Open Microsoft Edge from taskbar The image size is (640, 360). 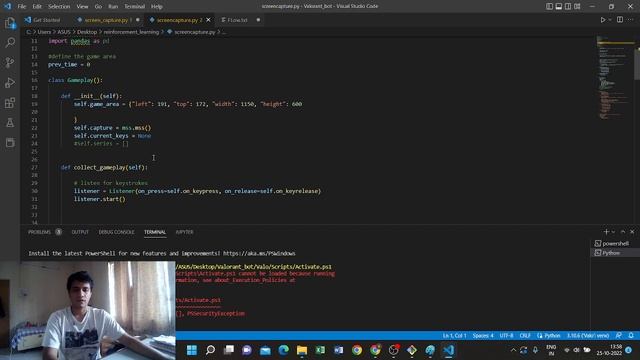click(283, 350)
